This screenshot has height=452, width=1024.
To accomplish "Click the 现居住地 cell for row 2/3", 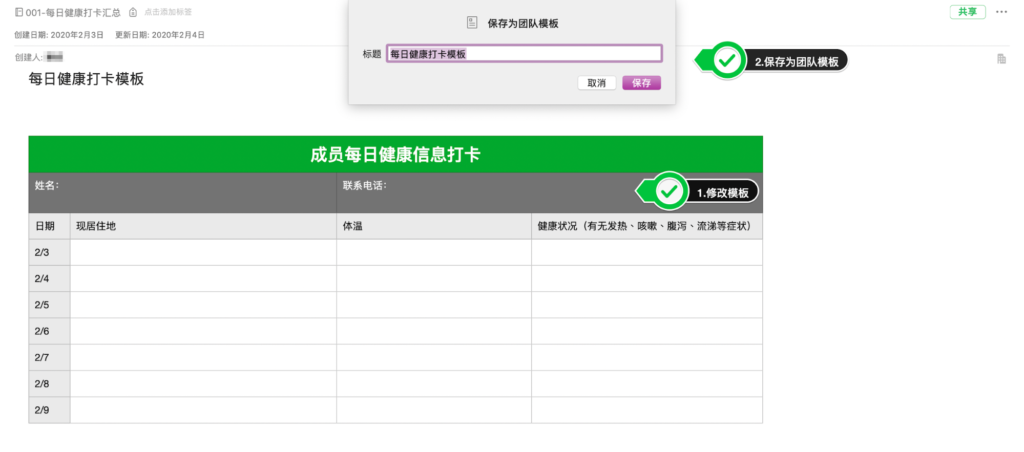I will [202, 252].
